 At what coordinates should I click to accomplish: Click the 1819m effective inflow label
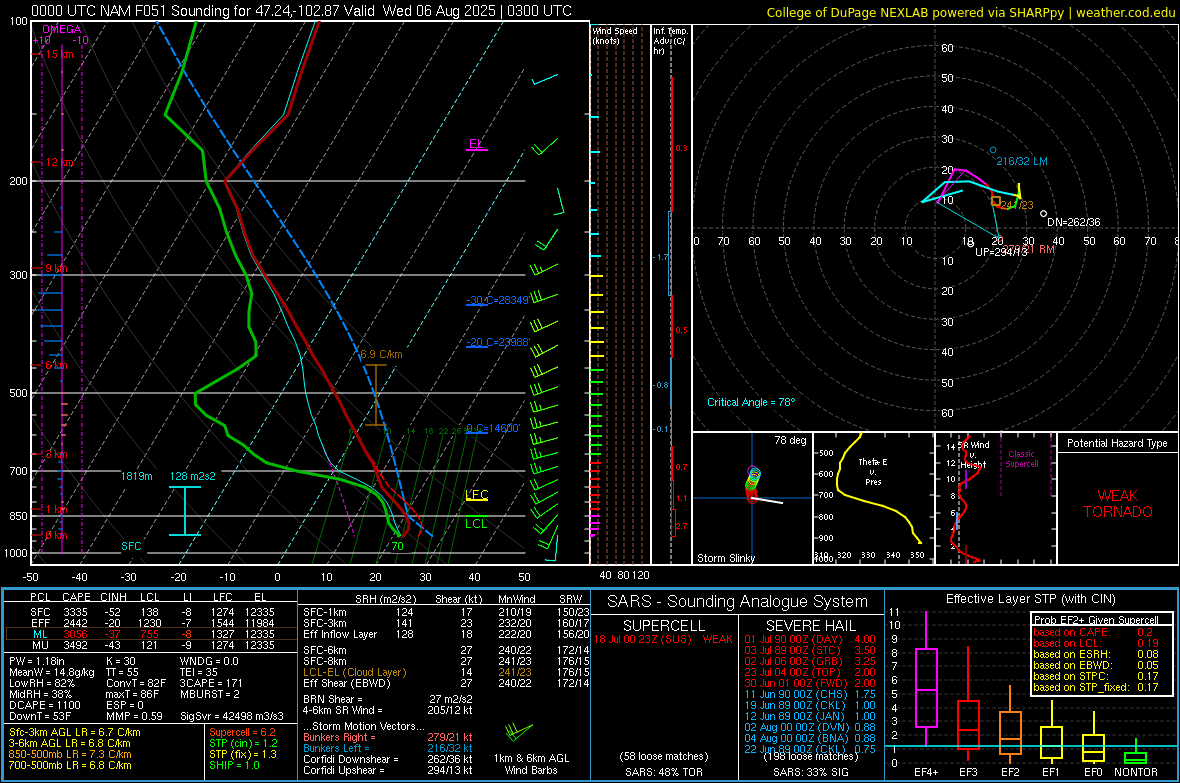pos(136,477)
